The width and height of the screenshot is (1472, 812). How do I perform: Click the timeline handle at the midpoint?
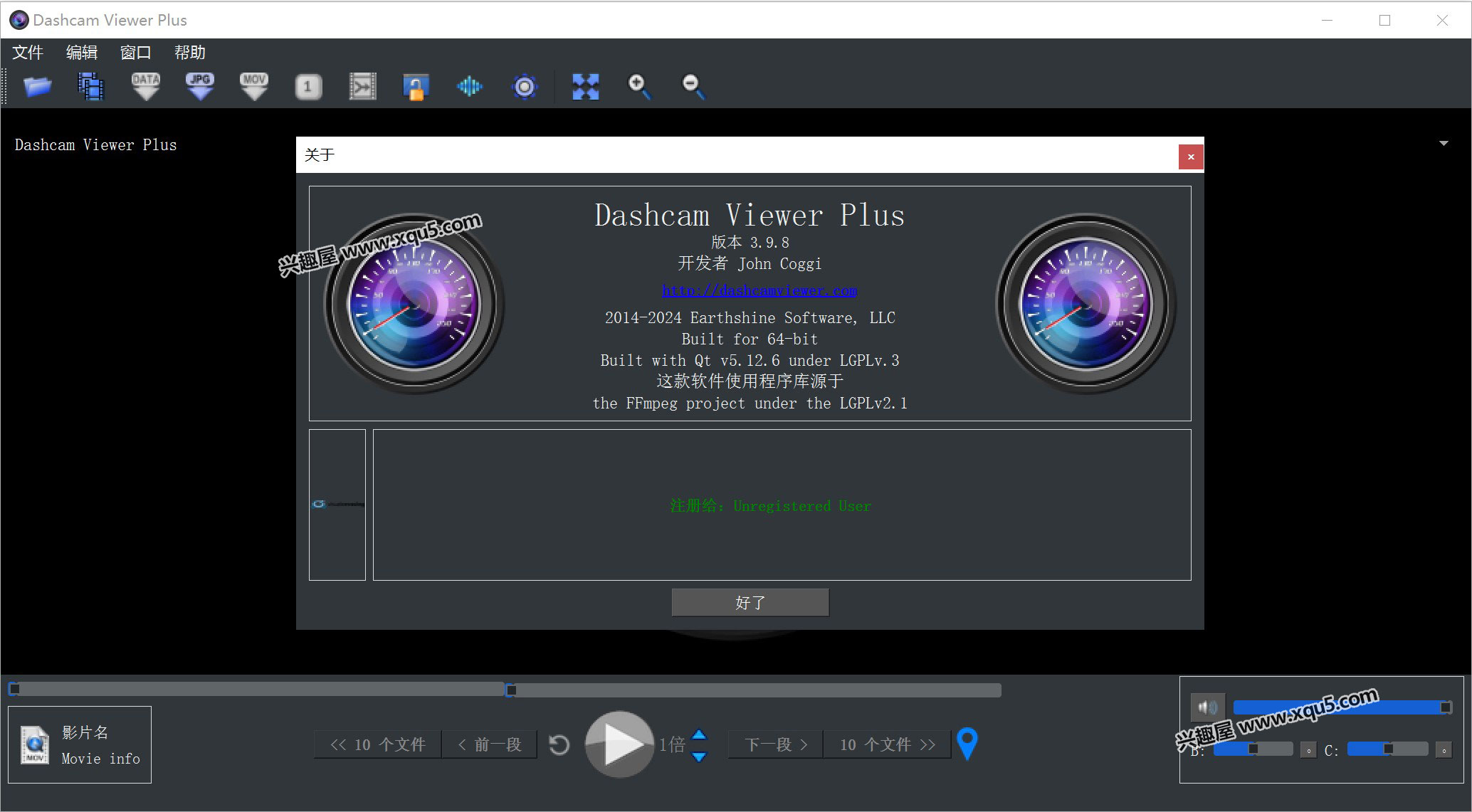coord(510,690)
